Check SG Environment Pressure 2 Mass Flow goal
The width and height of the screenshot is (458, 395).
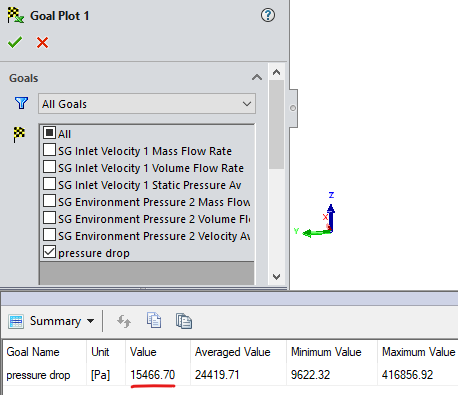tap(49, 201)
